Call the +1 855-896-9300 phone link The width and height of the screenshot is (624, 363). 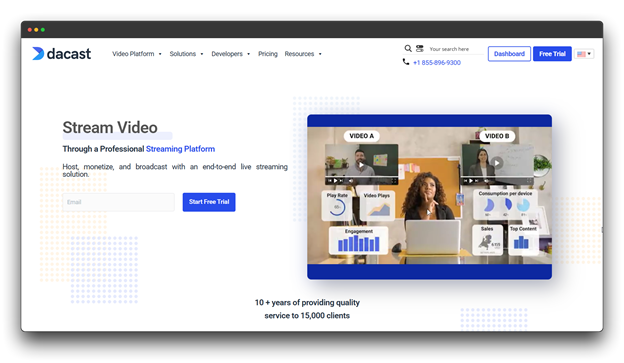point(437,62)
